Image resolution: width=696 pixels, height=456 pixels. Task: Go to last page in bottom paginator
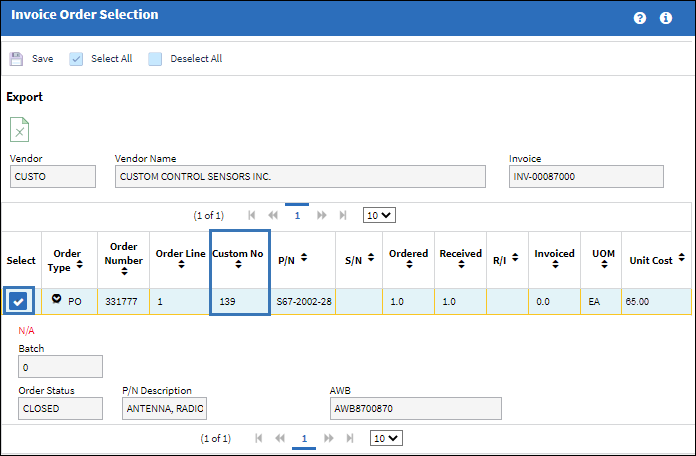coord(350,438)
